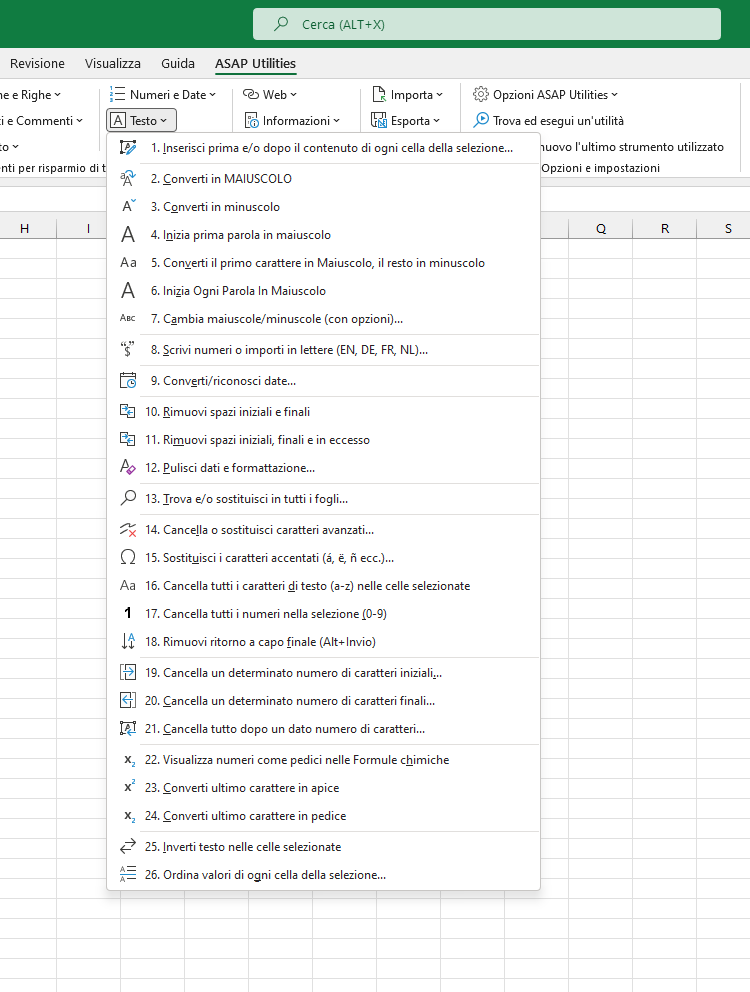Click the omega icon for Sostituisci caratteri accentati
Viewport: 750px width, 992px height.
pos(127,558)
